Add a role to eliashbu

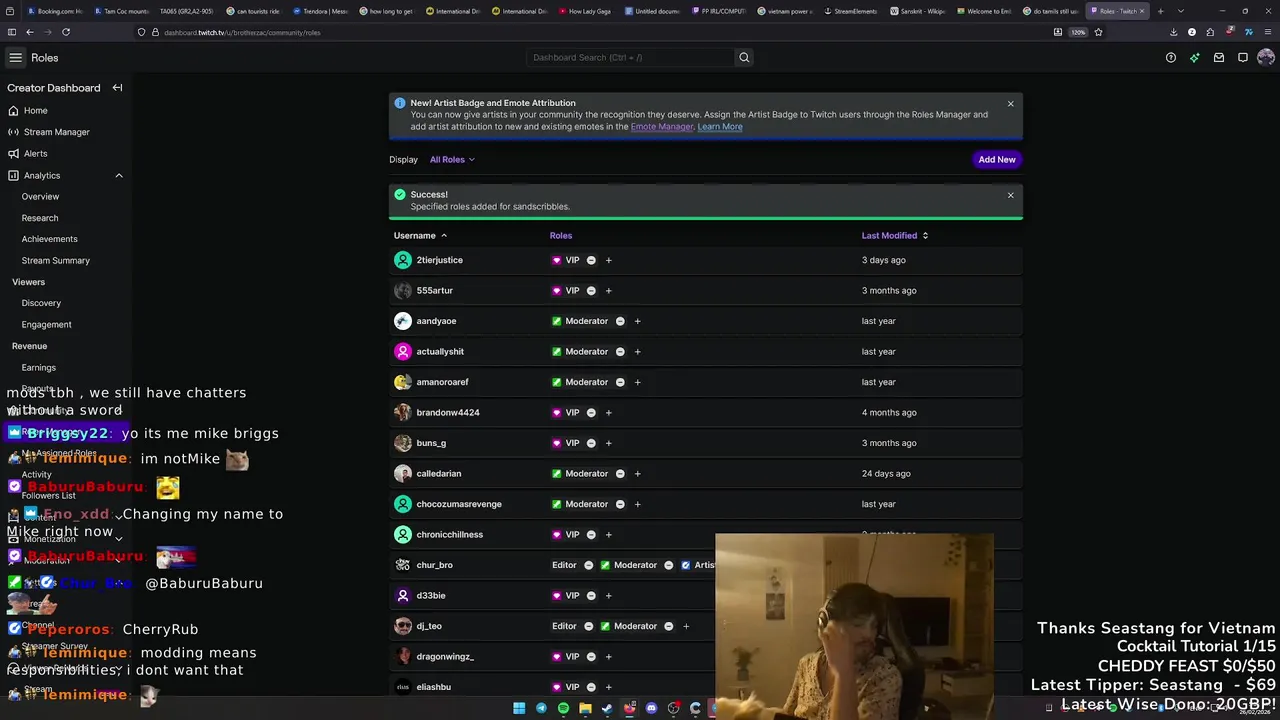coord(608,687)
